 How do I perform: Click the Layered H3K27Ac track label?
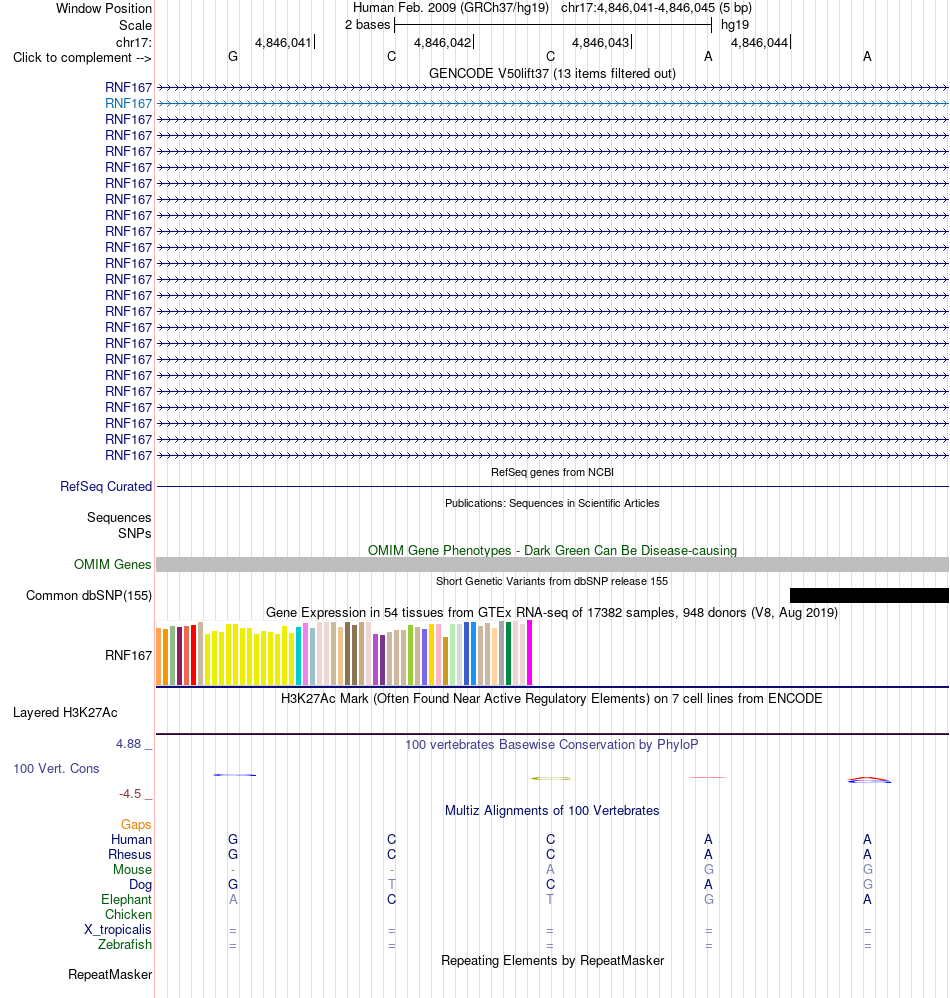[x=66, y=712]
